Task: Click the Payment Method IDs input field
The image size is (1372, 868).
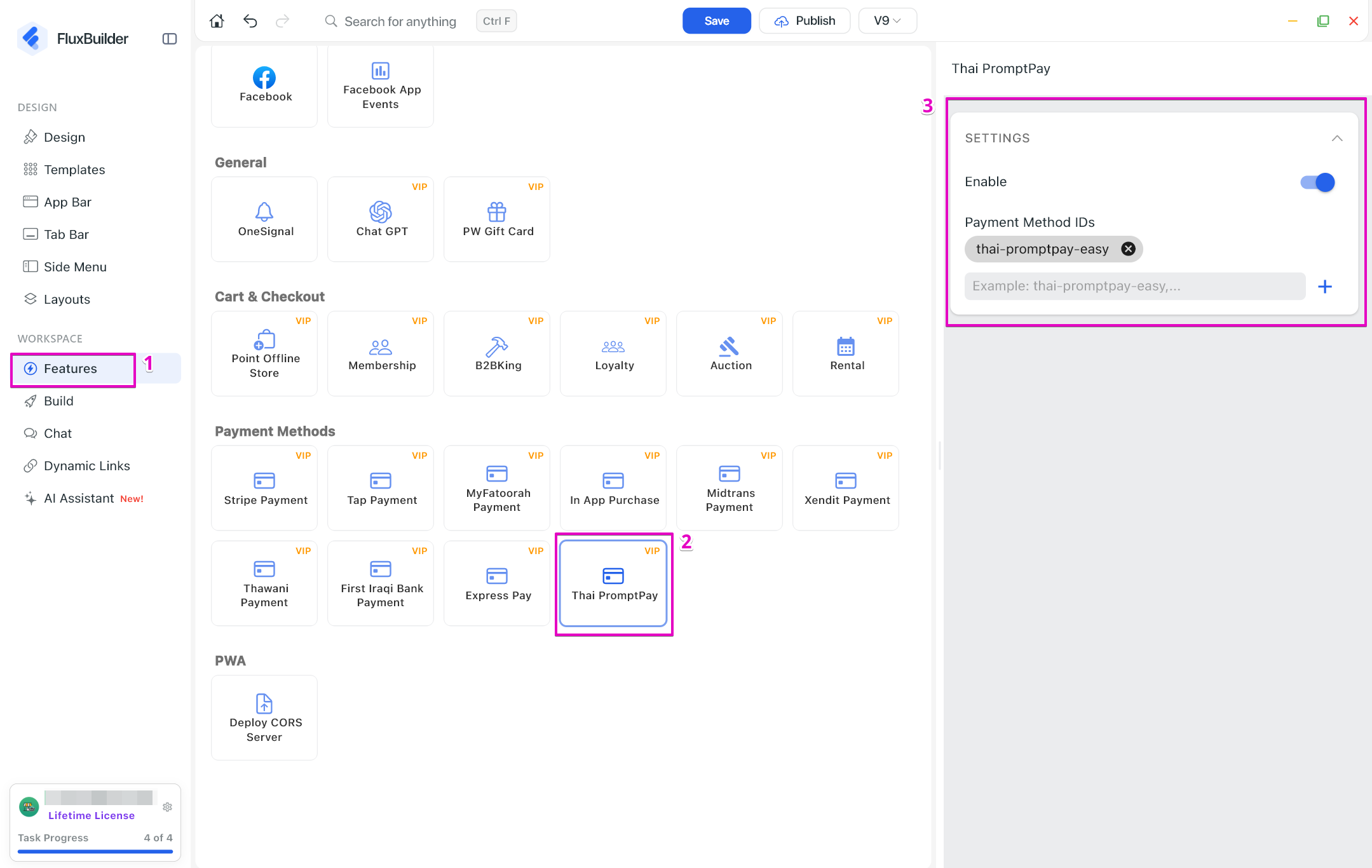Action: click(x=1135, y=287)
